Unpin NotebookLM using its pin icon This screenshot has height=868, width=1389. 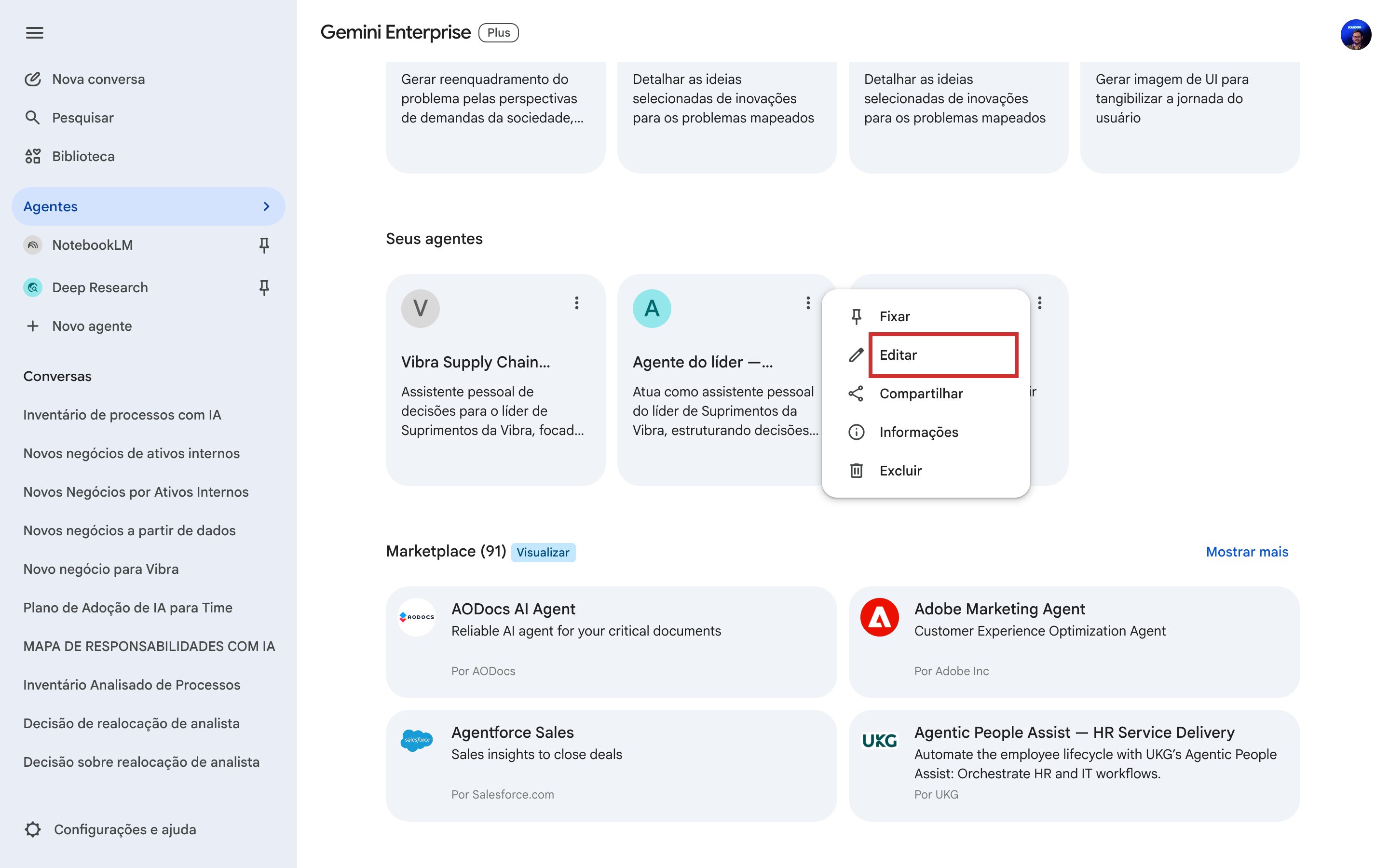pyautogui.click(x=264, y=245)
